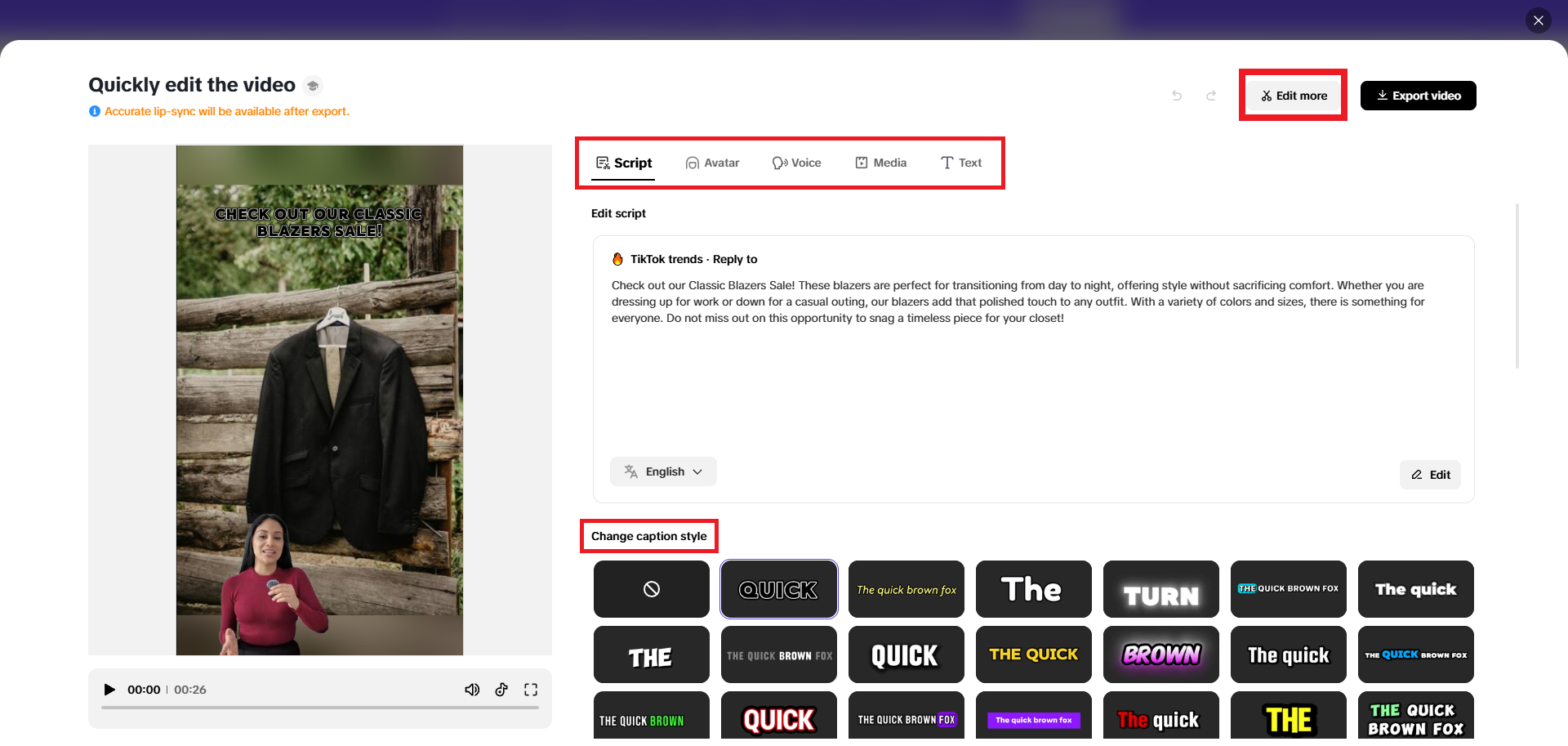
Task: Play the video preview
Action: click(110, 690)
